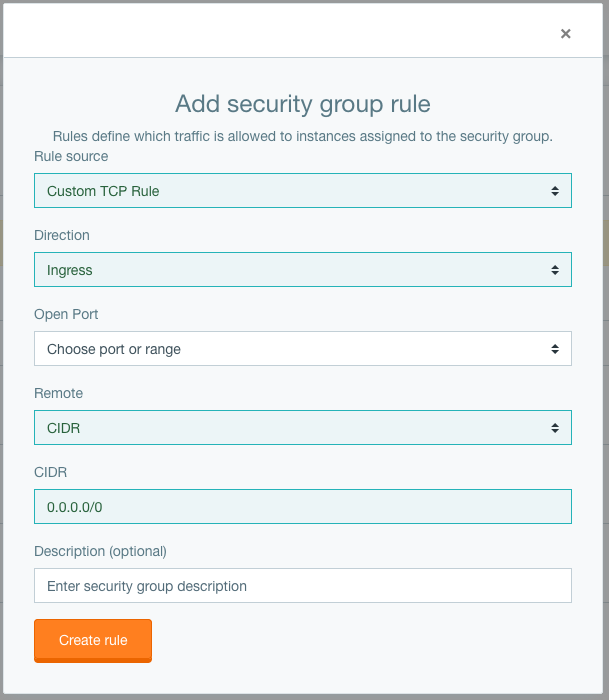Screen dimensions: 609x700
Task: Click the up-down arrow icon in Direction field
Action: point(555,270)
